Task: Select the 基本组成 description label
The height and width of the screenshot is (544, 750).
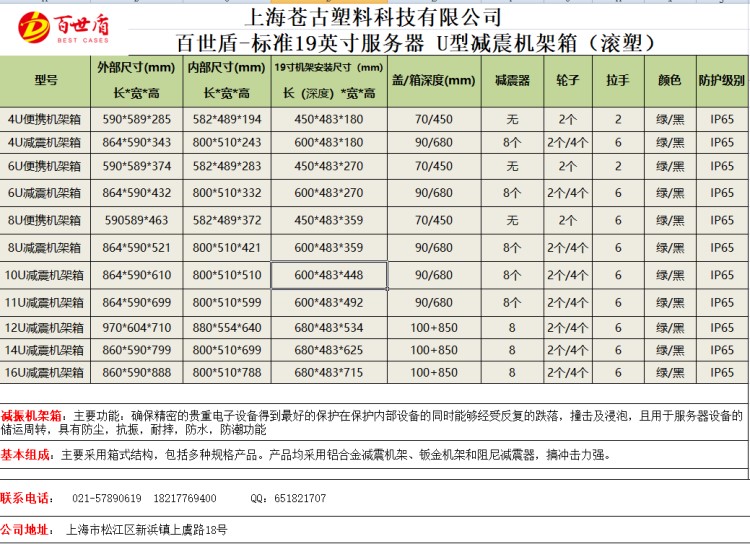Action: (28, 454)
